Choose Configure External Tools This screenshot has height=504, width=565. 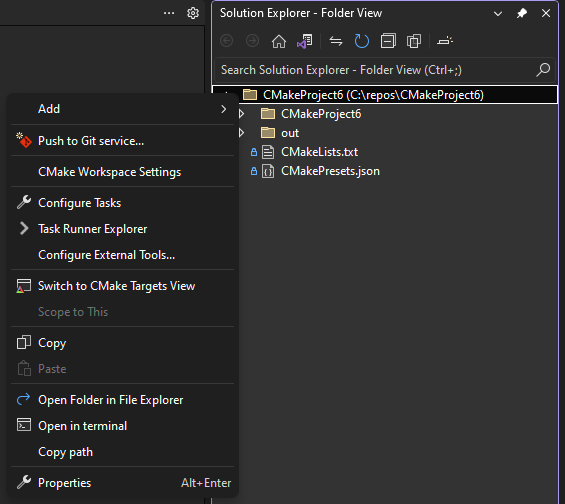(x=123, y=255)
